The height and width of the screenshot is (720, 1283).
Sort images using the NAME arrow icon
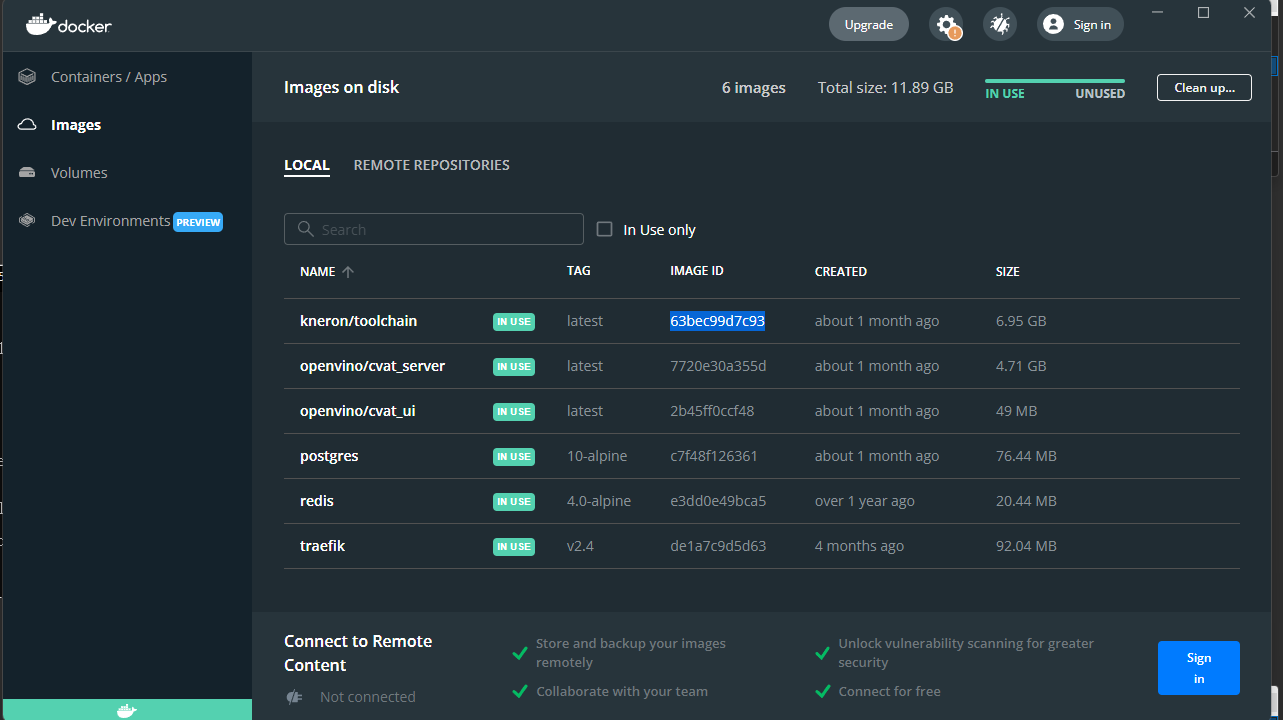pos(348,271)
